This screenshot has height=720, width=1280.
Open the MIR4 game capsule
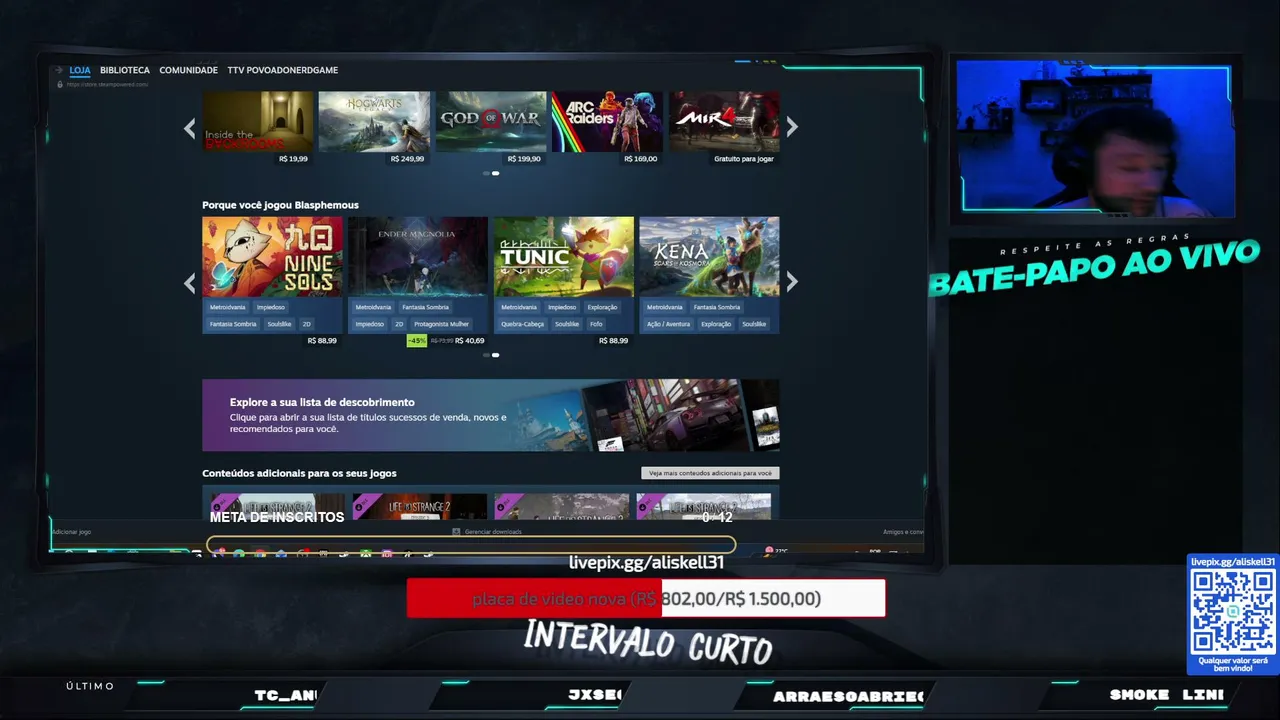pos(724,122)
